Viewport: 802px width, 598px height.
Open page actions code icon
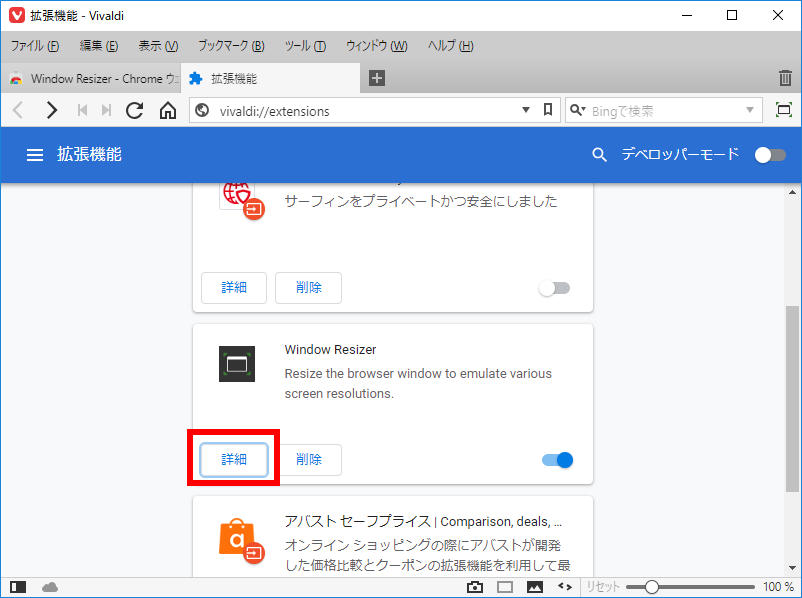tap(565, 587)
